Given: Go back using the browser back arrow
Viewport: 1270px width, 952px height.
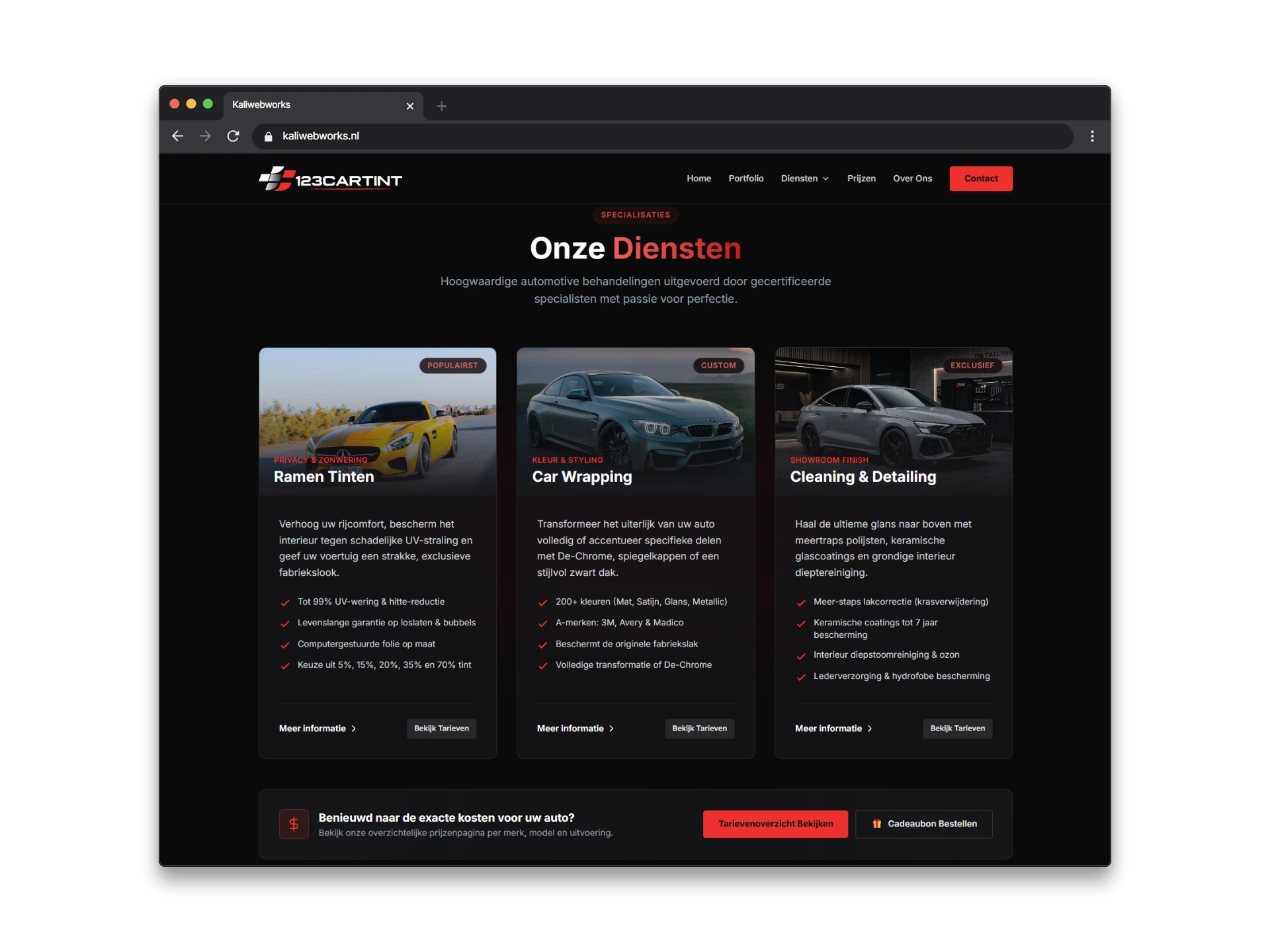Looking at the screenshot, I should (177, 136).
